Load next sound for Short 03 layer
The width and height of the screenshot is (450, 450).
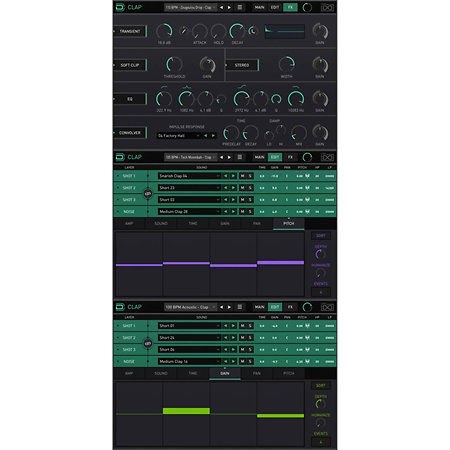(233, 200)
